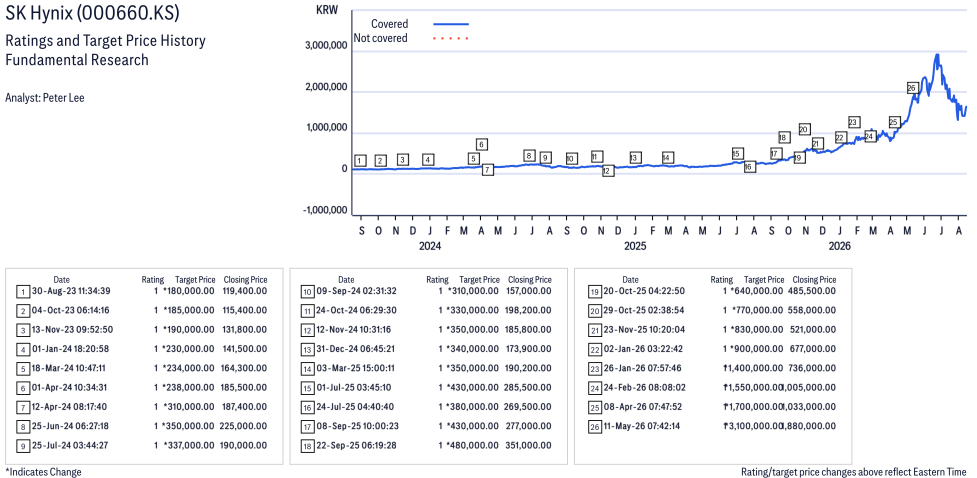The width and height of the screenshot is (977, 478).
Task: Click chart marker 15 near July 2025
Action: tap(737, 154)
